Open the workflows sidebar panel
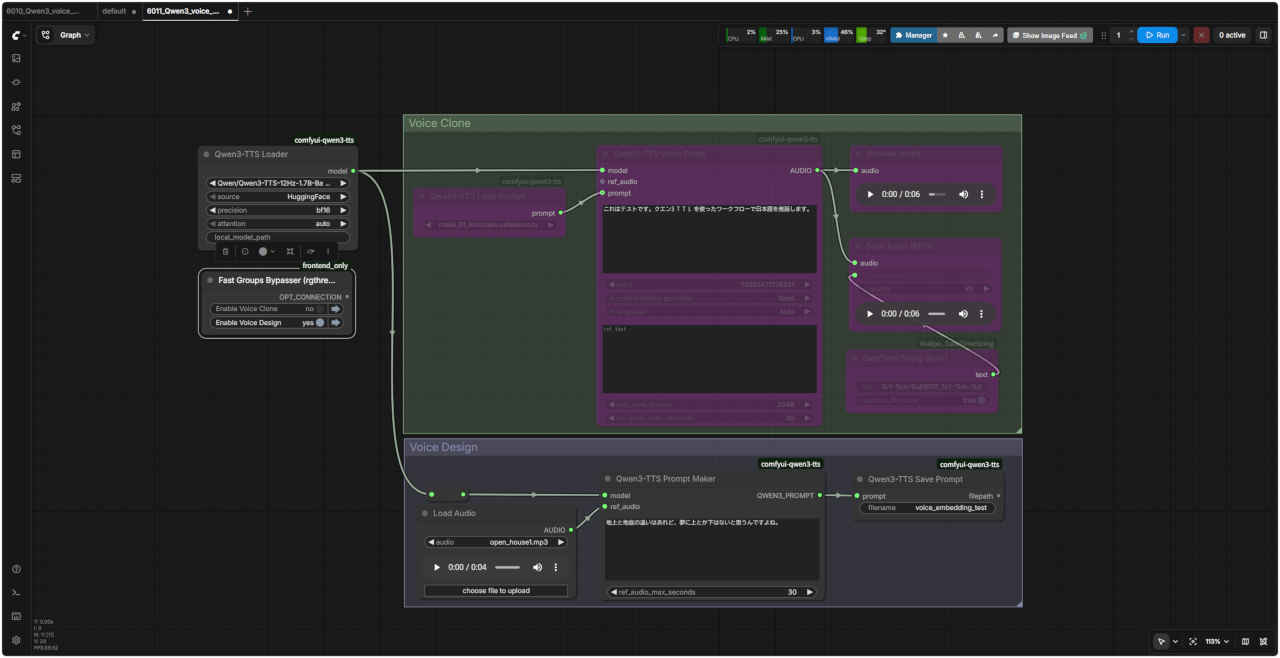Screen dimensions: 1280x658 (16, 130)
